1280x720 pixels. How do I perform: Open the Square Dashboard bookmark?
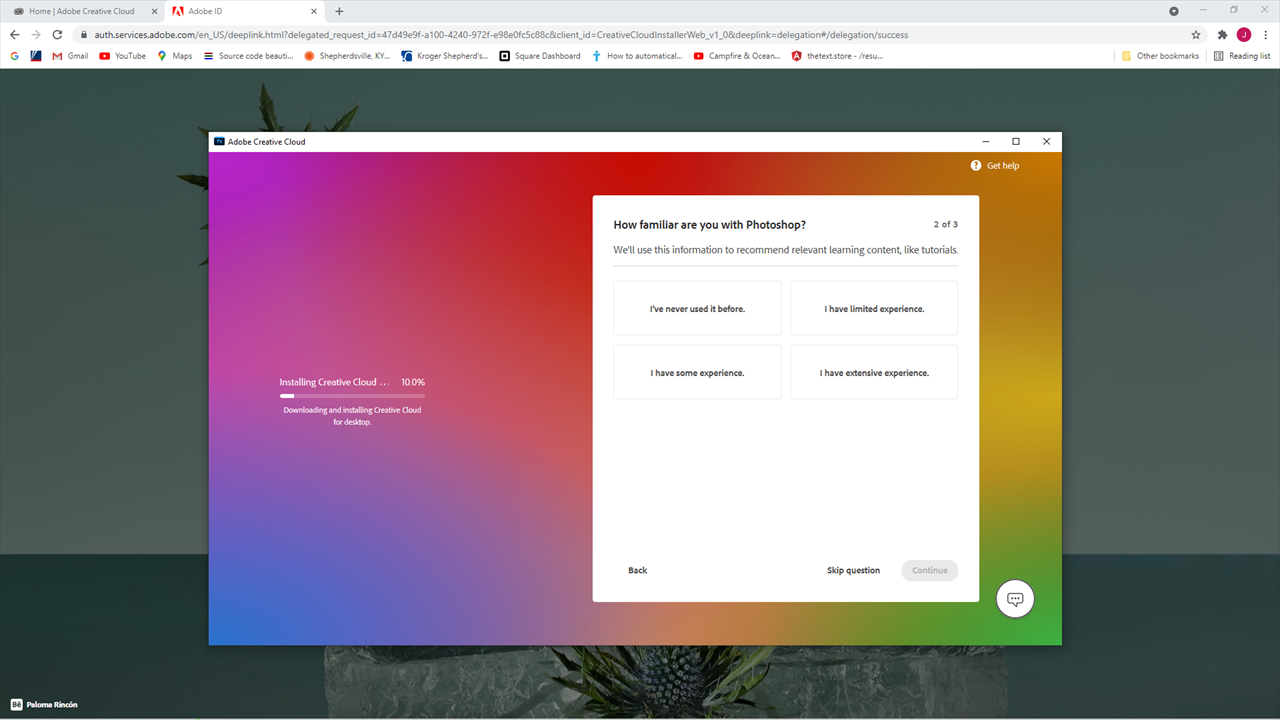540,56
